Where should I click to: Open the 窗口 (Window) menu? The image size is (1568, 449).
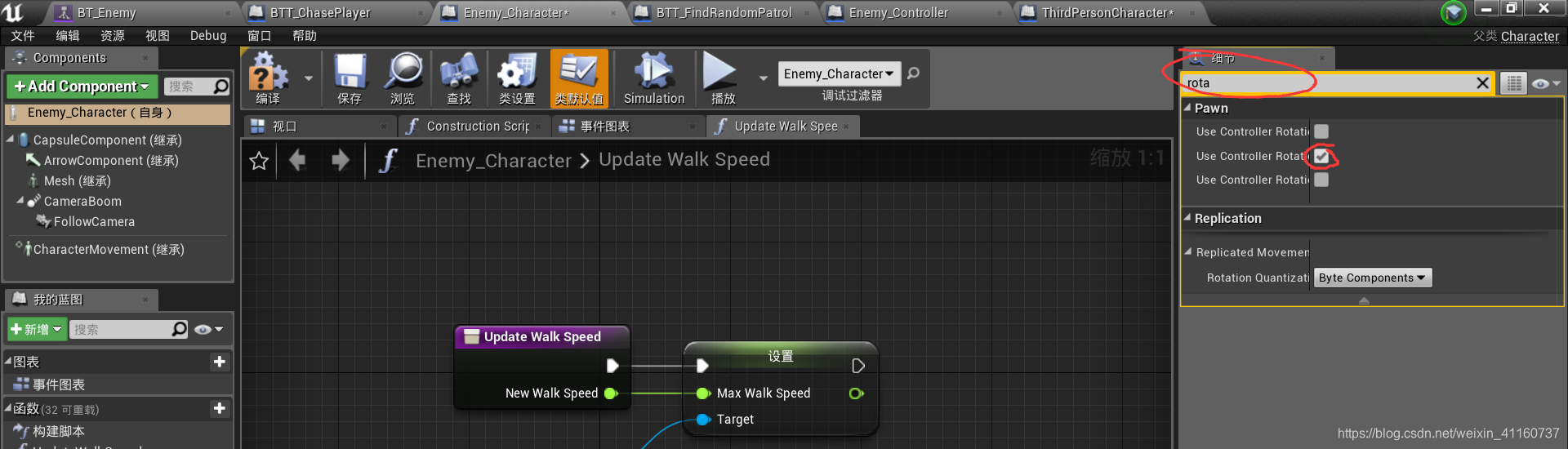coord(259,36)
